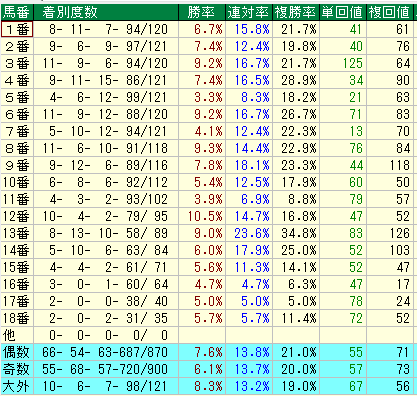Select the 9番 row label
This screenshot has width=417, height=396.
pyautogui.click(x=17, y=165)
